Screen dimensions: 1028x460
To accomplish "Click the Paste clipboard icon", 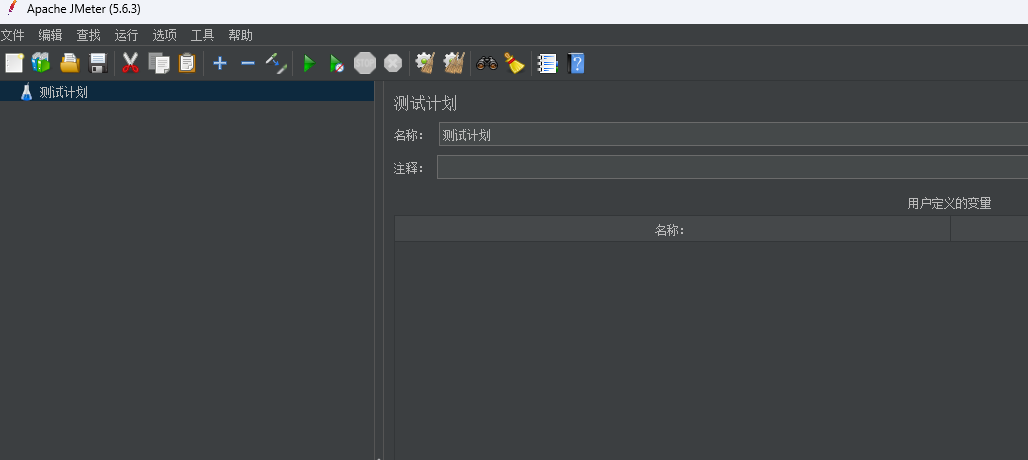I will [187, 64].
